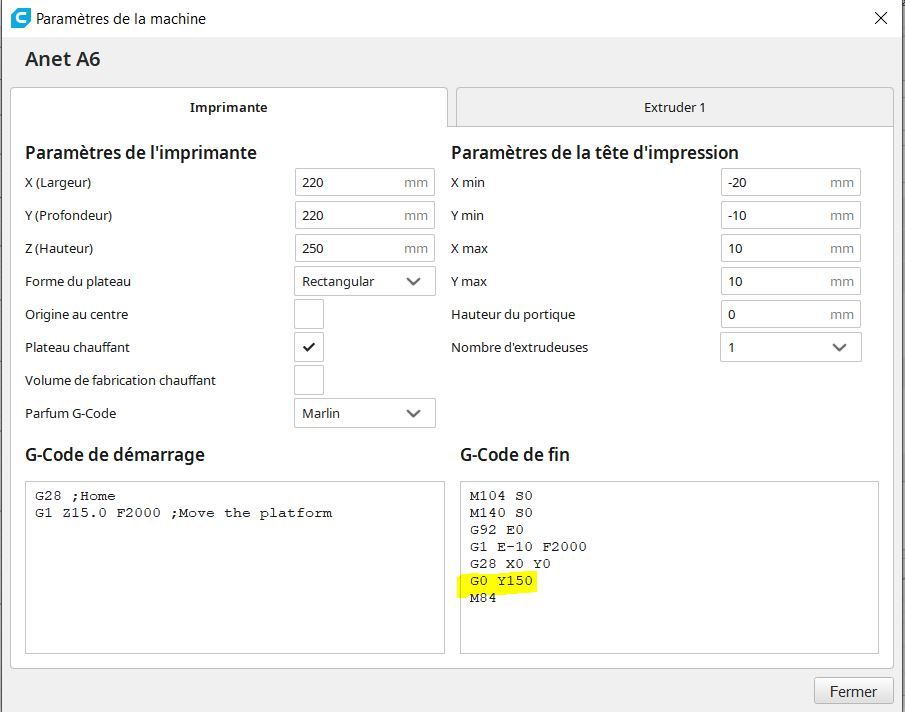Image resolution: width=905 pixels, height=712 pixels.
Task: Open the Nombre d'extrudeuses dropdown
Action: tap(791, 347)
